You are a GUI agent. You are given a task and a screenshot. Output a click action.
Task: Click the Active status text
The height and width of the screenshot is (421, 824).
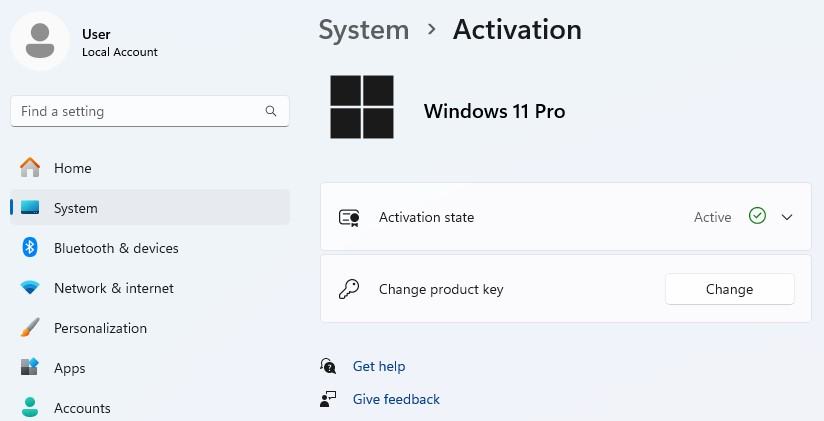click(713, 217)
